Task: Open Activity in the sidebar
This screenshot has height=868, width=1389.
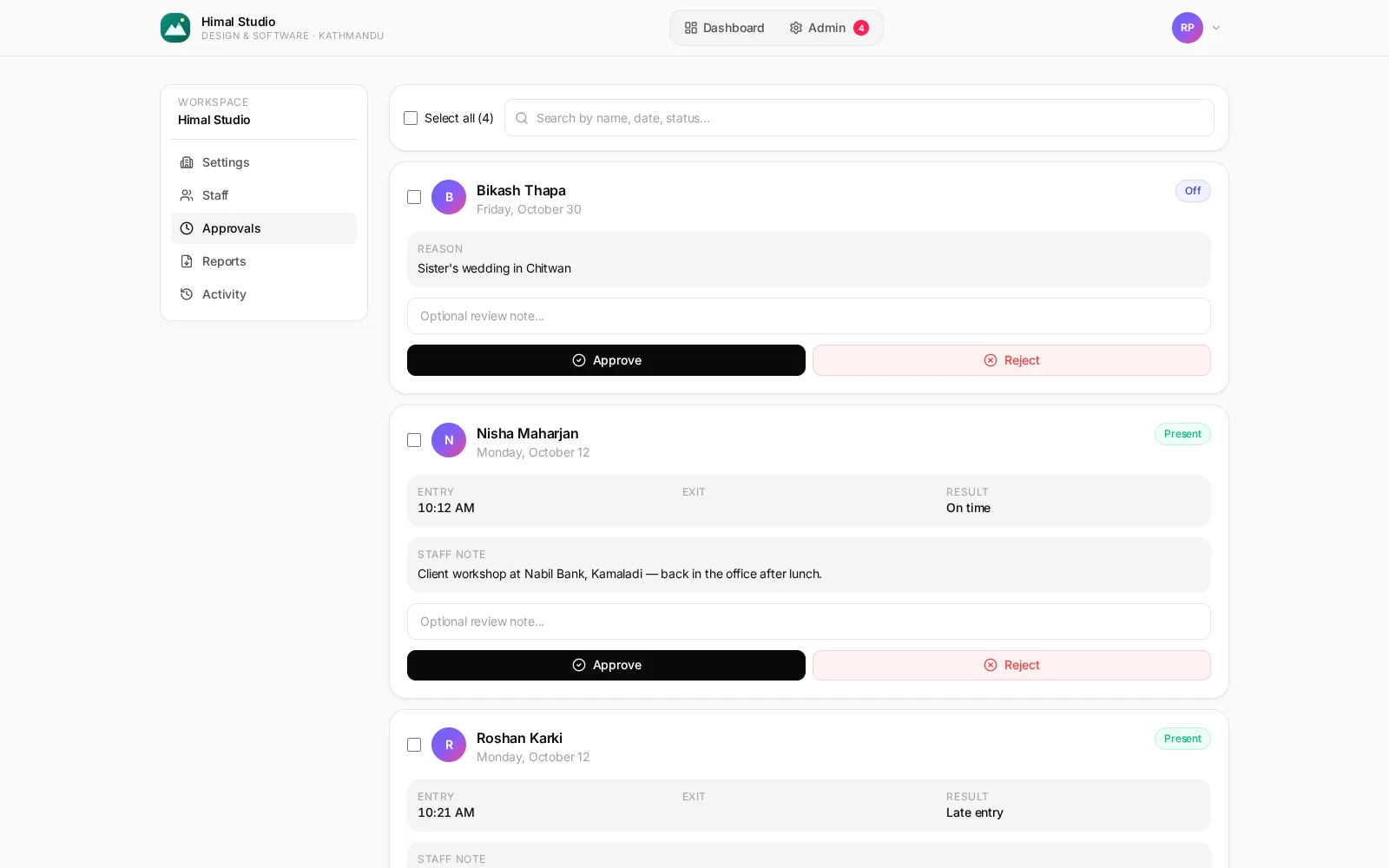Action: tap(264, 294)
